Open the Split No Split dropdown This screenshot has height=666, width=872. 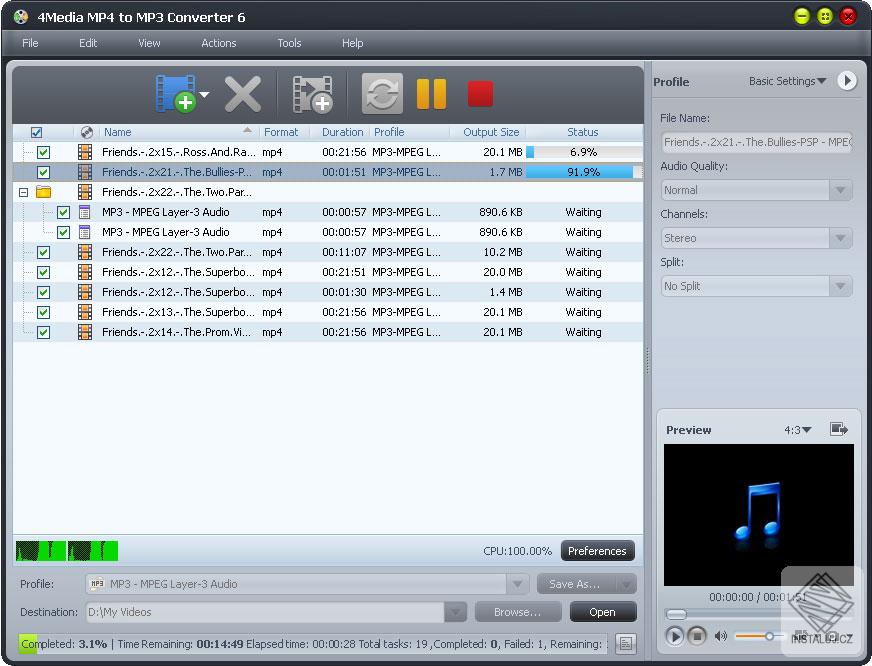coord(840,286)
